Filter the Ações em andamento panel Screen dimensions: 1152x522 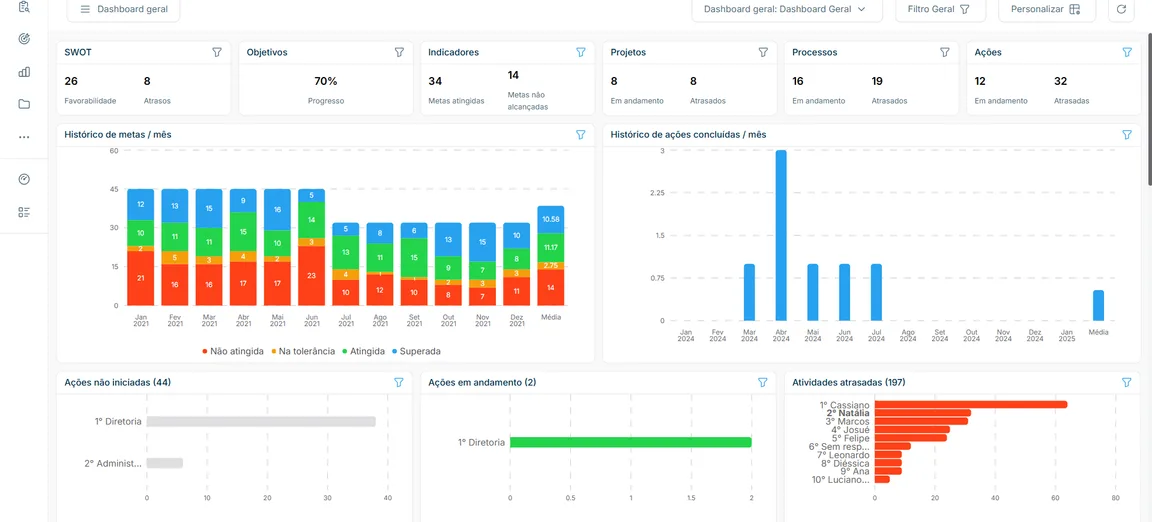(x=763, y=382)
